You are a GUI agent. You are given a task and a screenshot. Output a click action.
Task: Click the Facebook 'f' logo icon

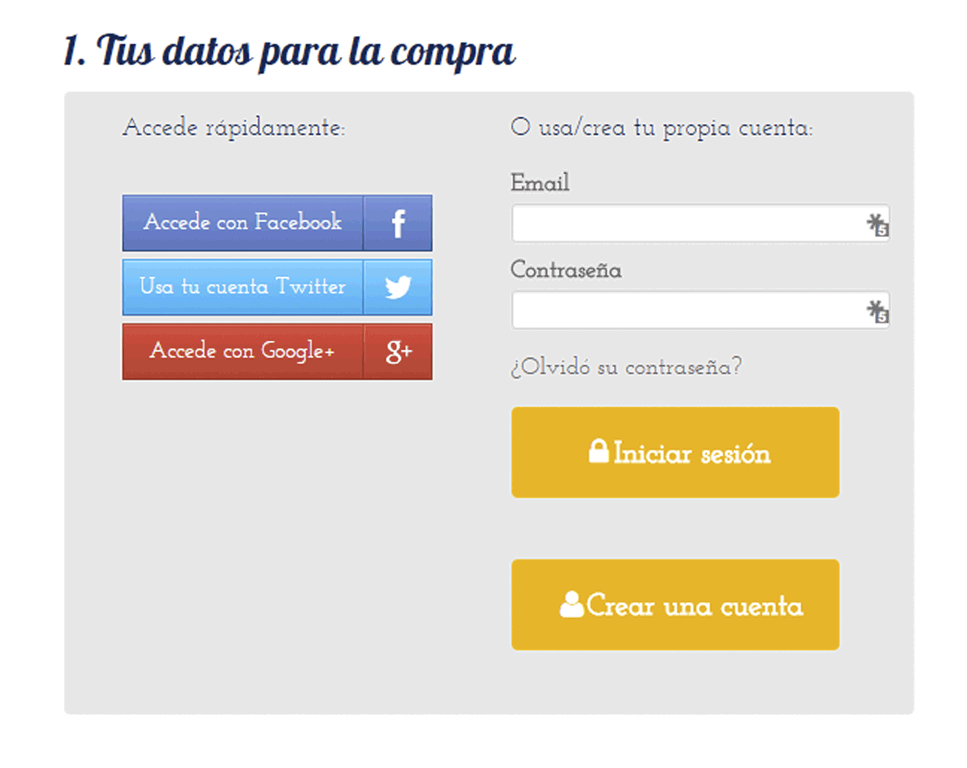pos(398,223)
